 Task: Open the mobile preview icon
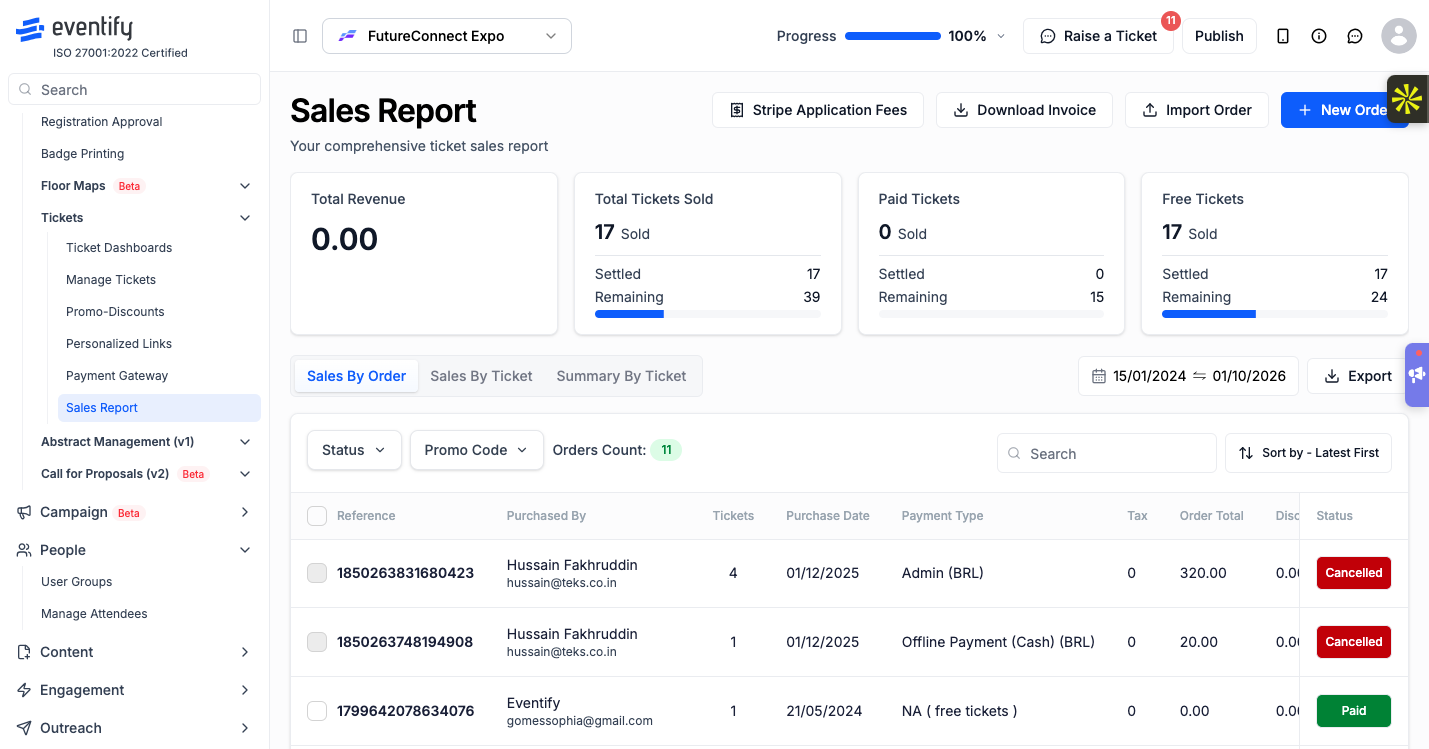click(1283, 36)
